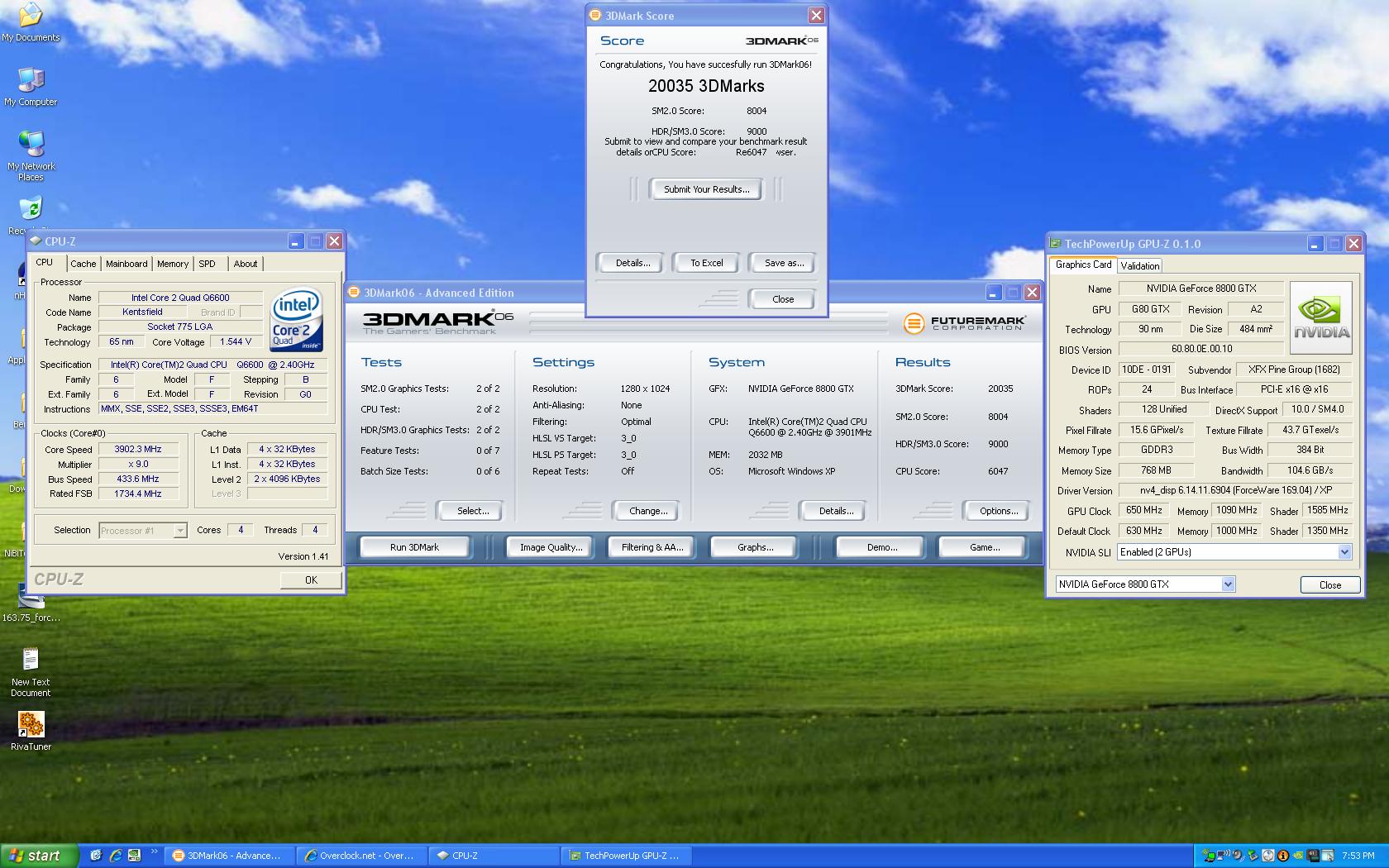Click the CPU-Z title bar icon

(x=36, y=241)
